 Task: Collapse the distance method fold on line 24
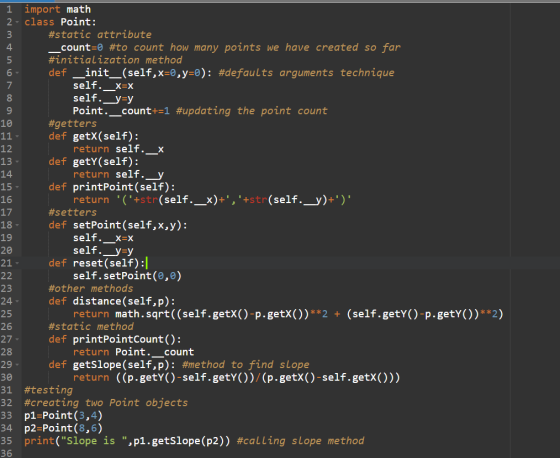[17, 302]
